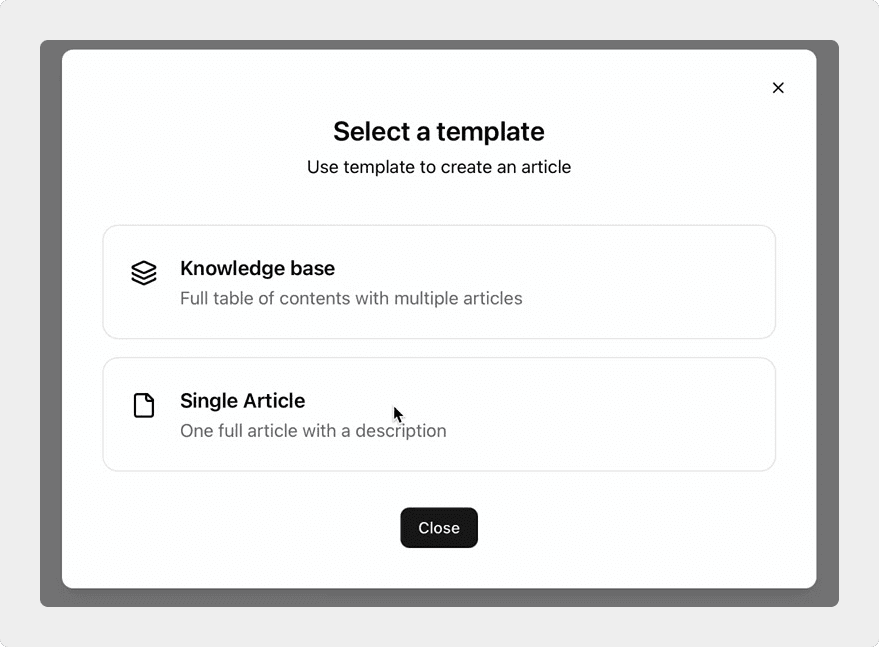Click the "Select a template" heading
The image size is (879, 647).
tap(438, 132)
